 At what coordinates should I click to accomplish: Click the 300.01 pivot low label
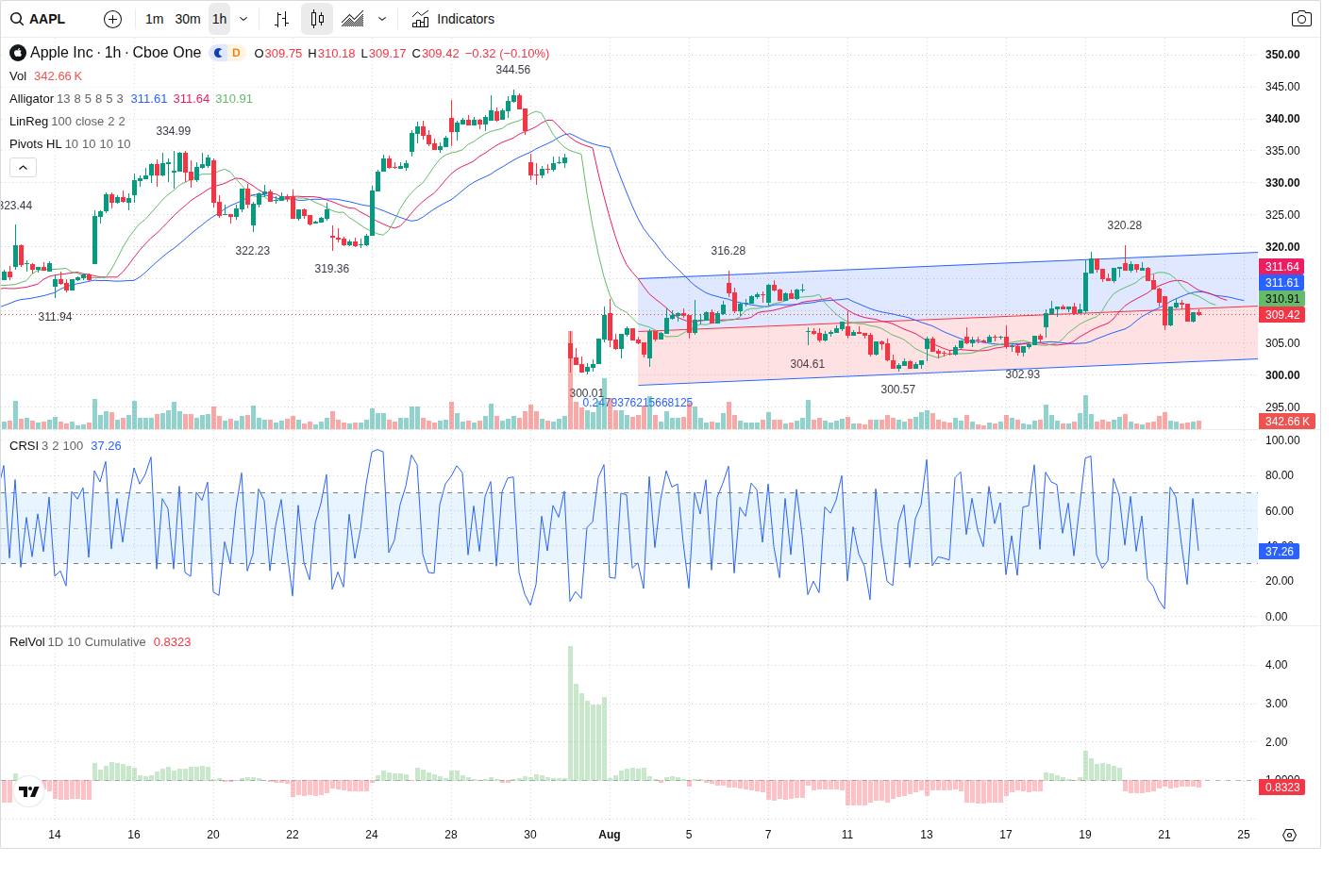pyautogui.click(x=586, y=393)
